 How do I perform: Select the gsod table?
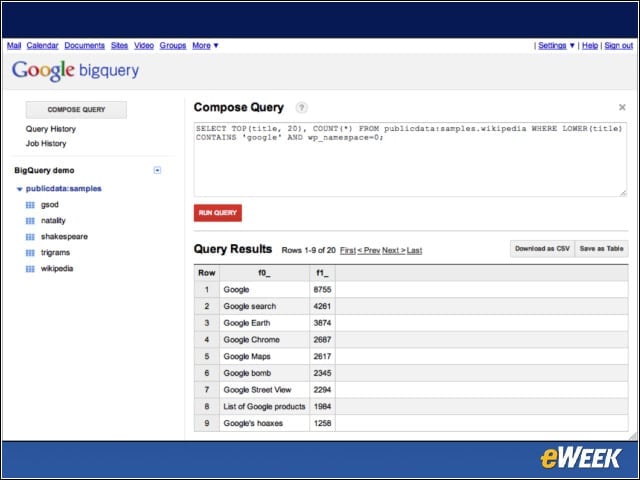tap(50, 204)
